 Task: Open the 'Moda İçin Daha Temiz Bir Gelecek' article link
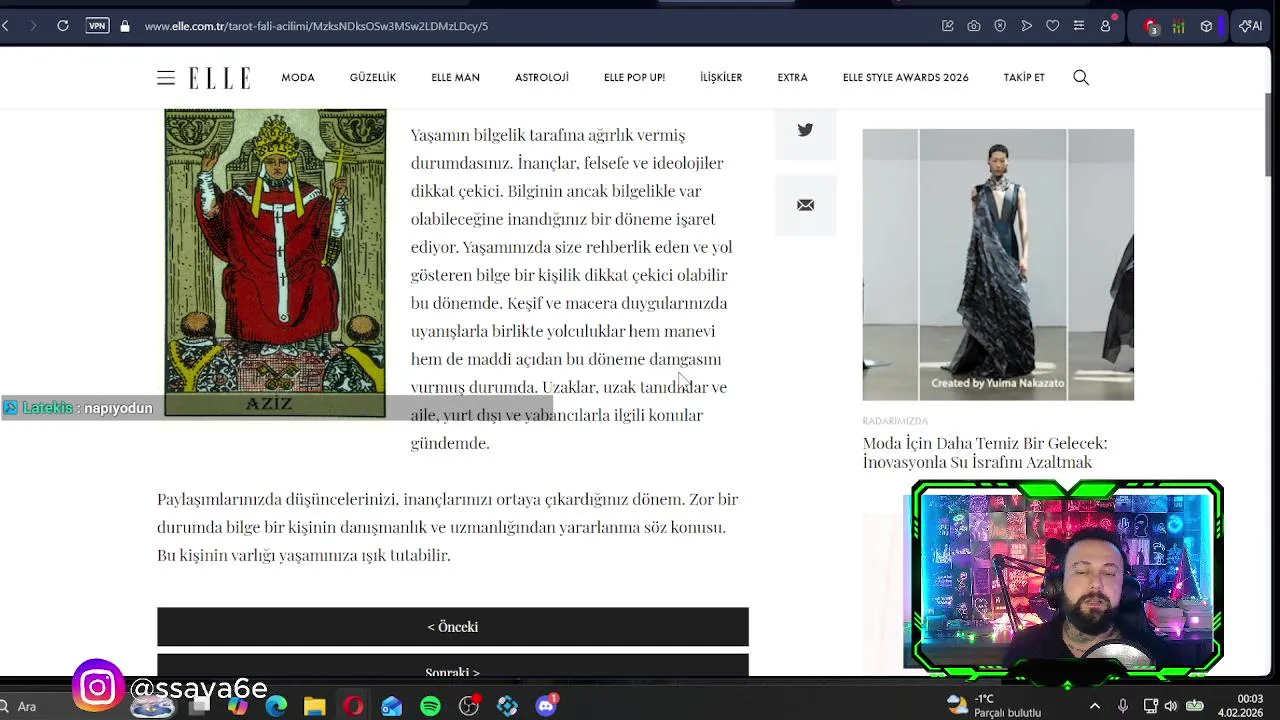coord(985,452)
